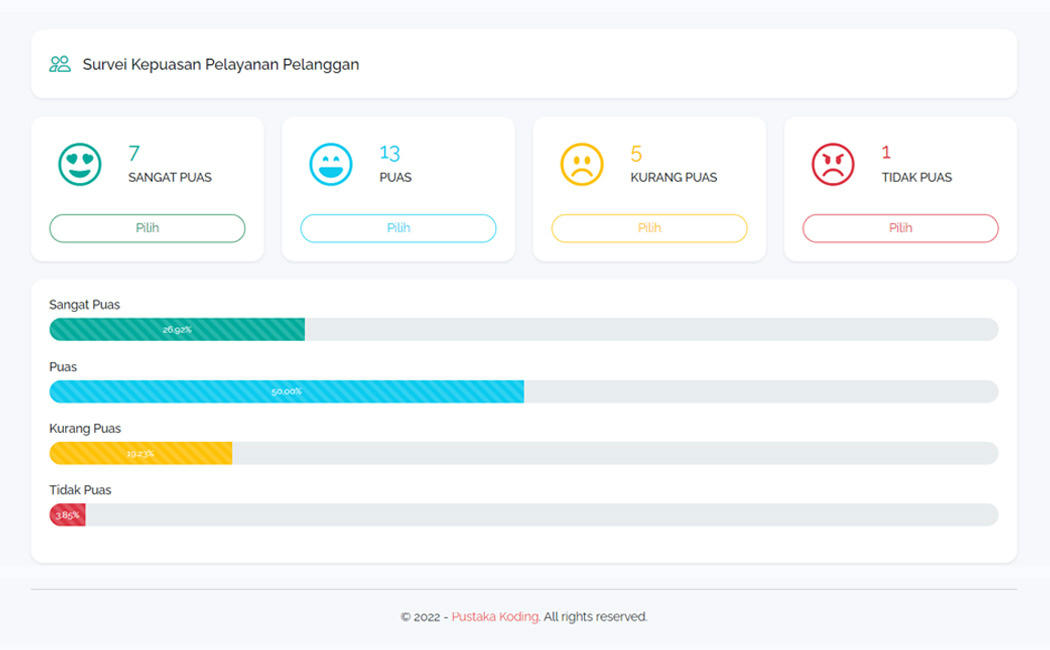Image resolution: width=1050 pixels, height=650 pixels.
Task: Click the red 3.85% Tidak Puas bar
Action: click(66, 514)
